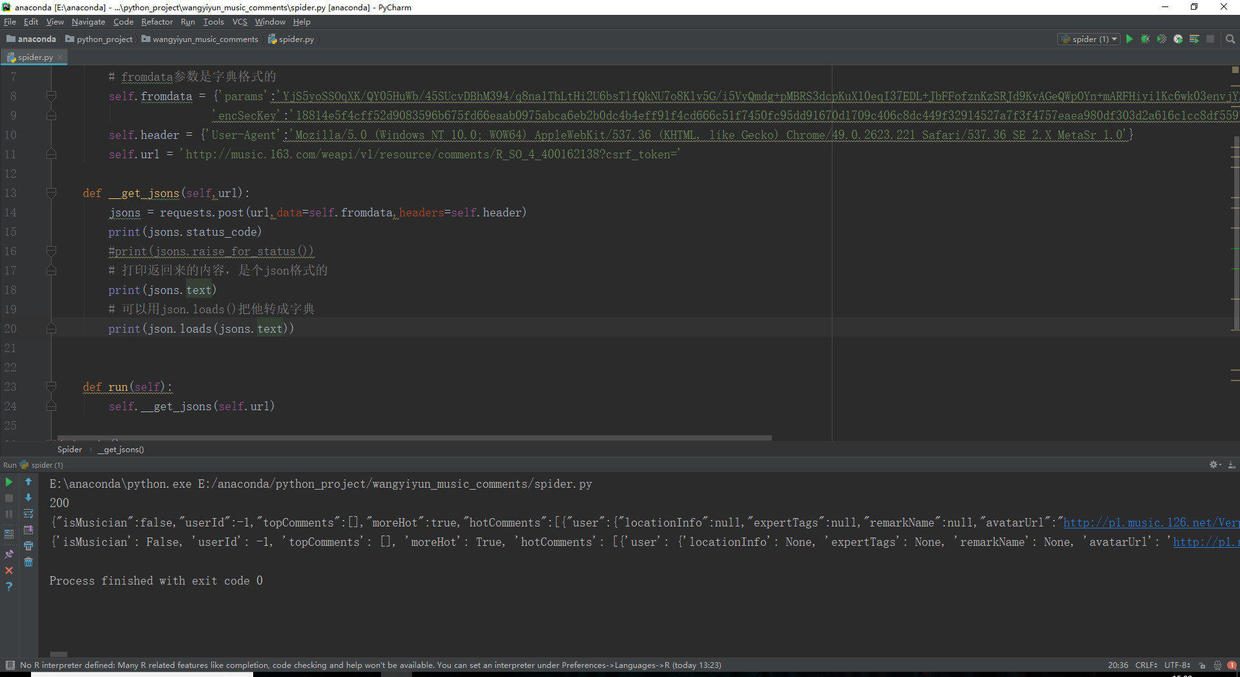1240x677 pixels.
Task: Open the Refactor menu
Action: coord(156,21)
